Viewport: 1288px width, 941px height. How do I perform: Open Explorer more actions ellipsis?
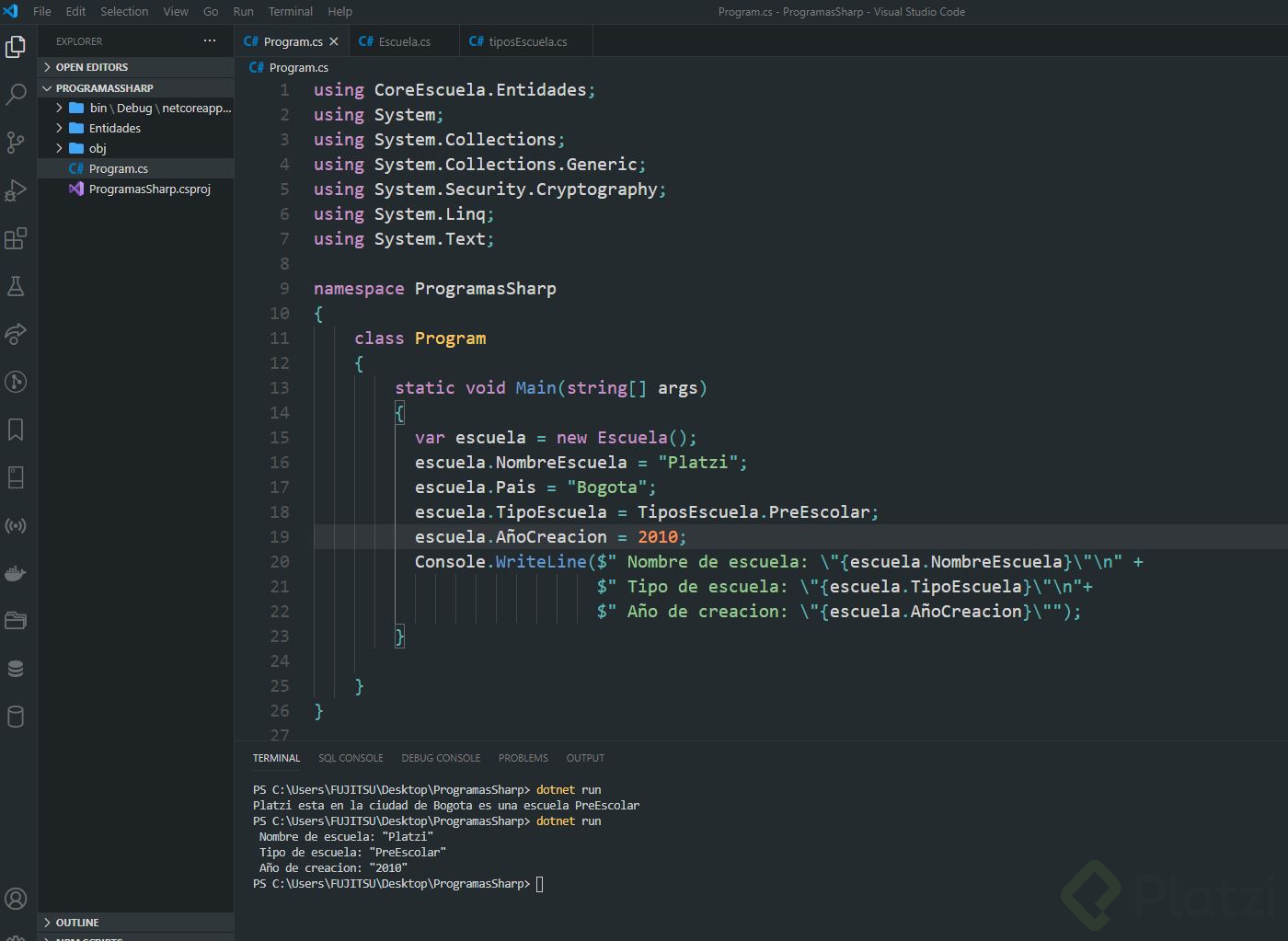pos(210,40)
